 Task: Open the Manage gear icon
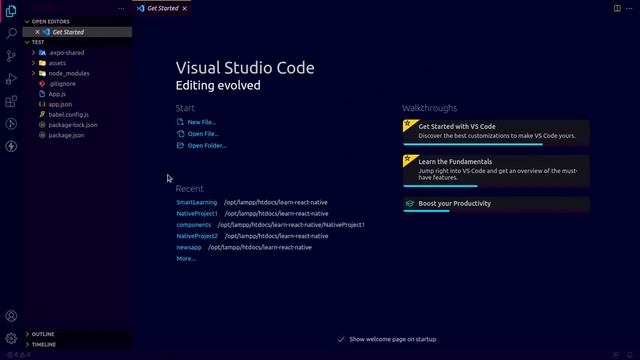[x=11, y=338]
